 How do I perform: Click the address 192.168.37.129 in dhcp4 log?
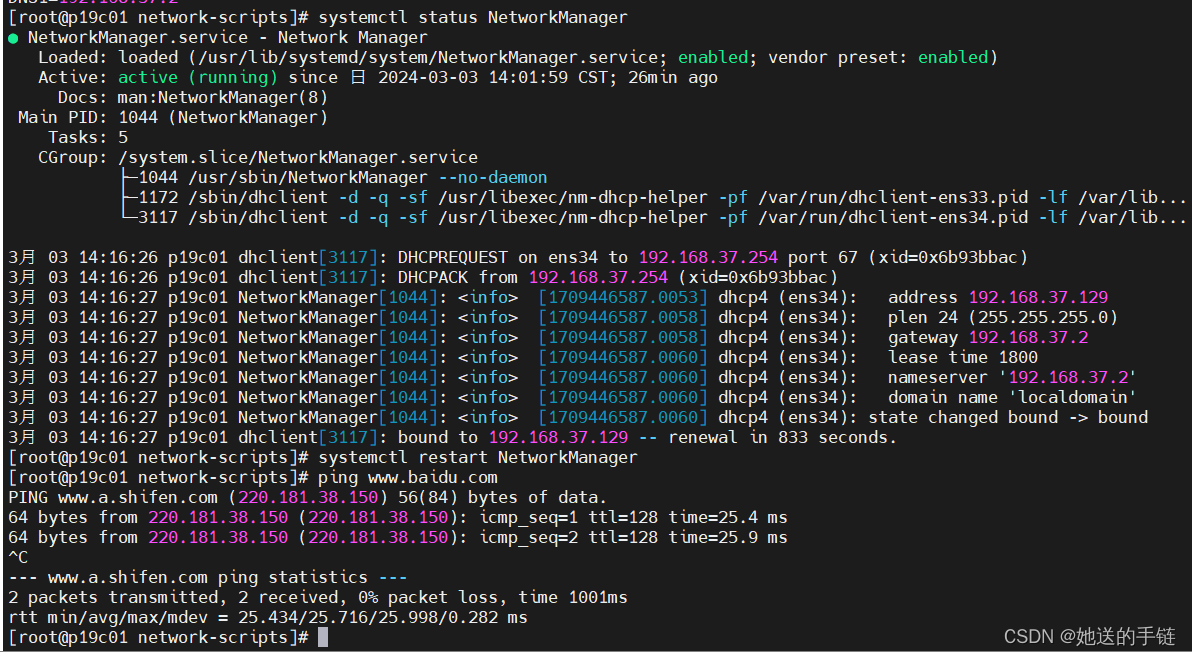(1038, 297)
